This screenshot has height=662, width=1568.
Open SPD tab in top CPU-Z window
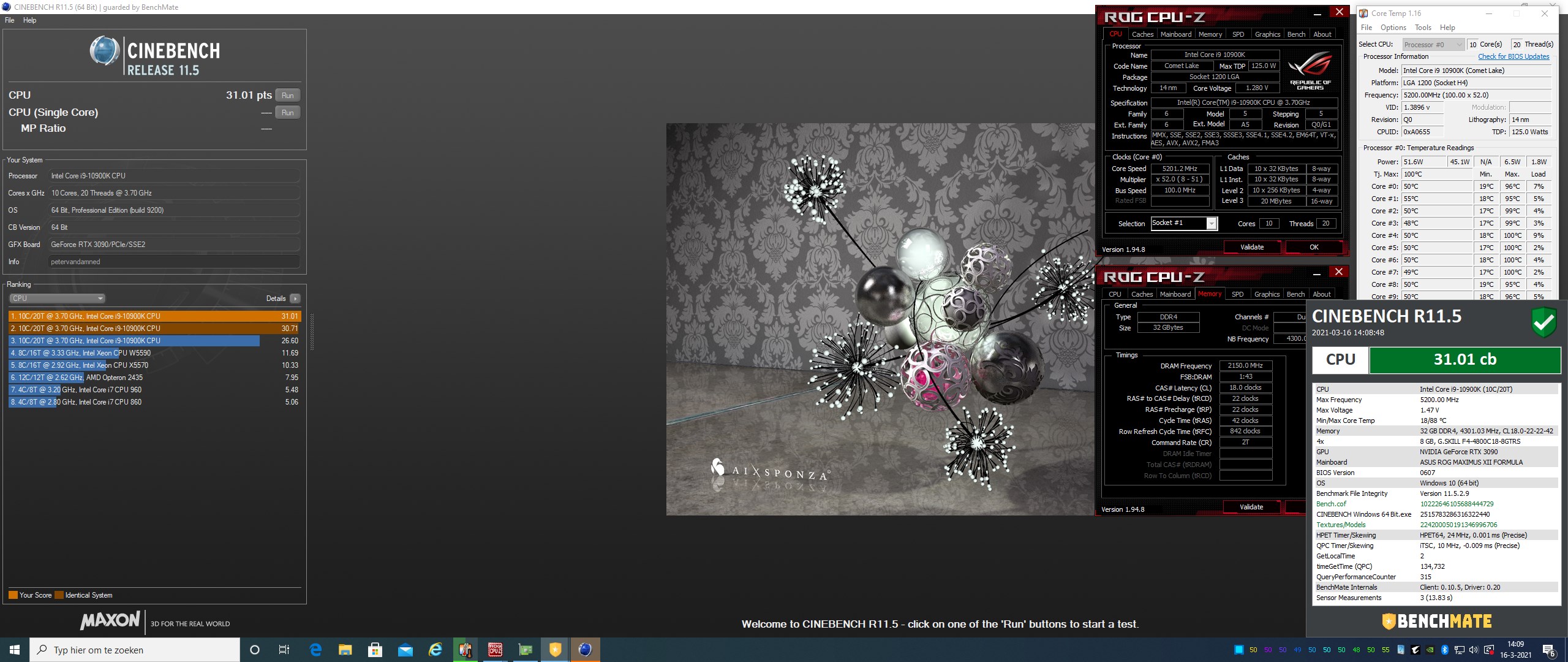[x=1238, y=34]
